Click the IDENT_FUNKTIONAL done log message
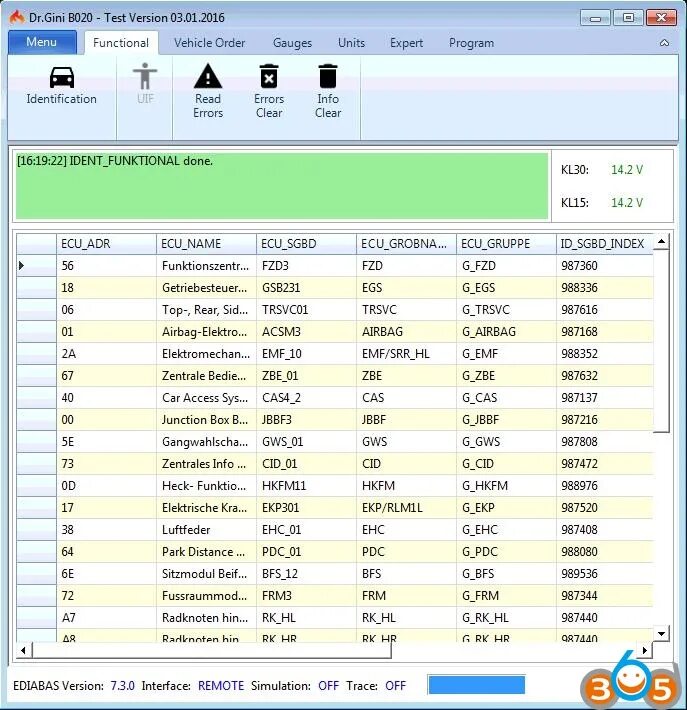 (115, 161)
